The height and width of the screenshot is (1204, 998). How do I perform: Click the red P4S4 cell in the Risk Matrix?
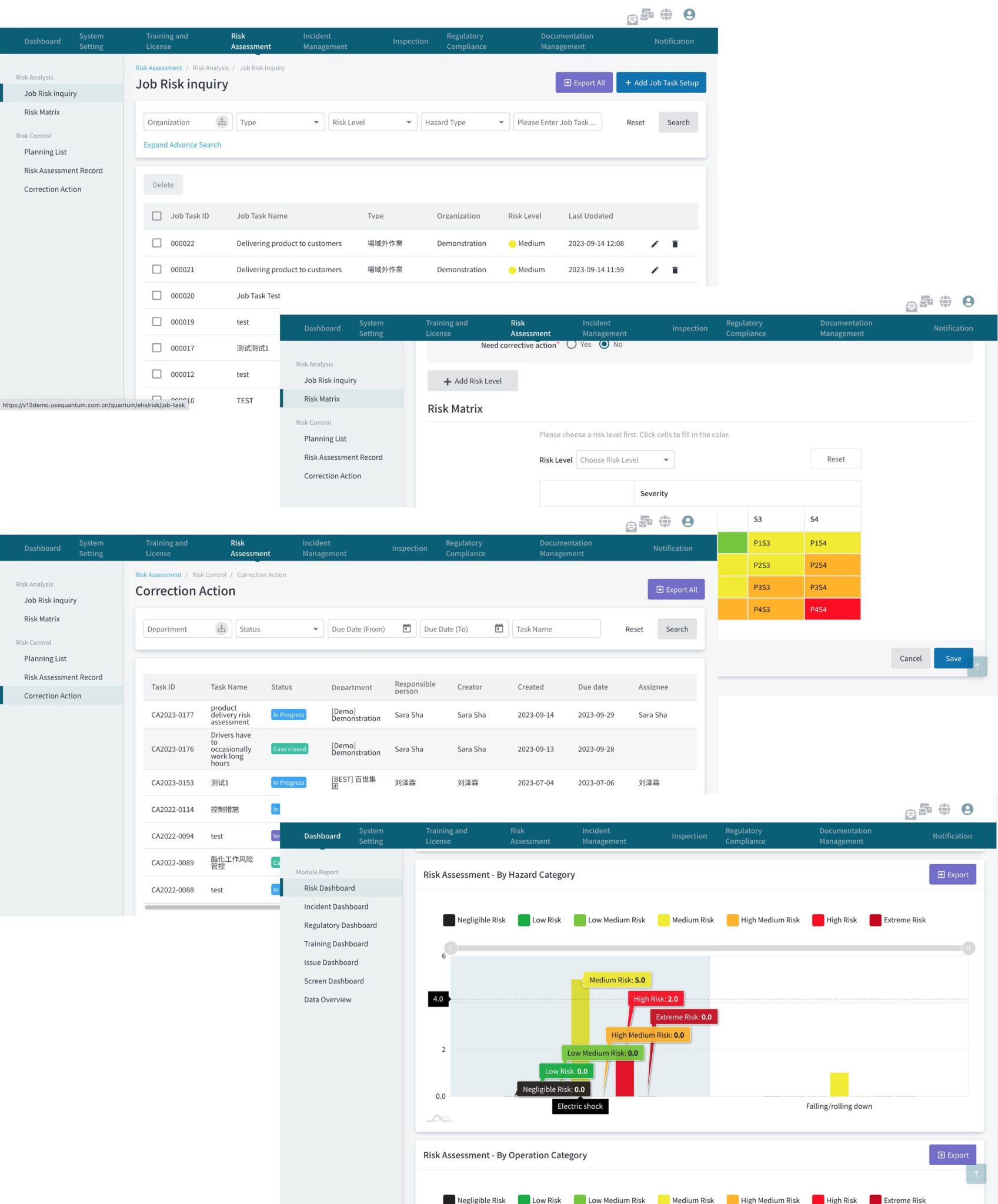831,609
